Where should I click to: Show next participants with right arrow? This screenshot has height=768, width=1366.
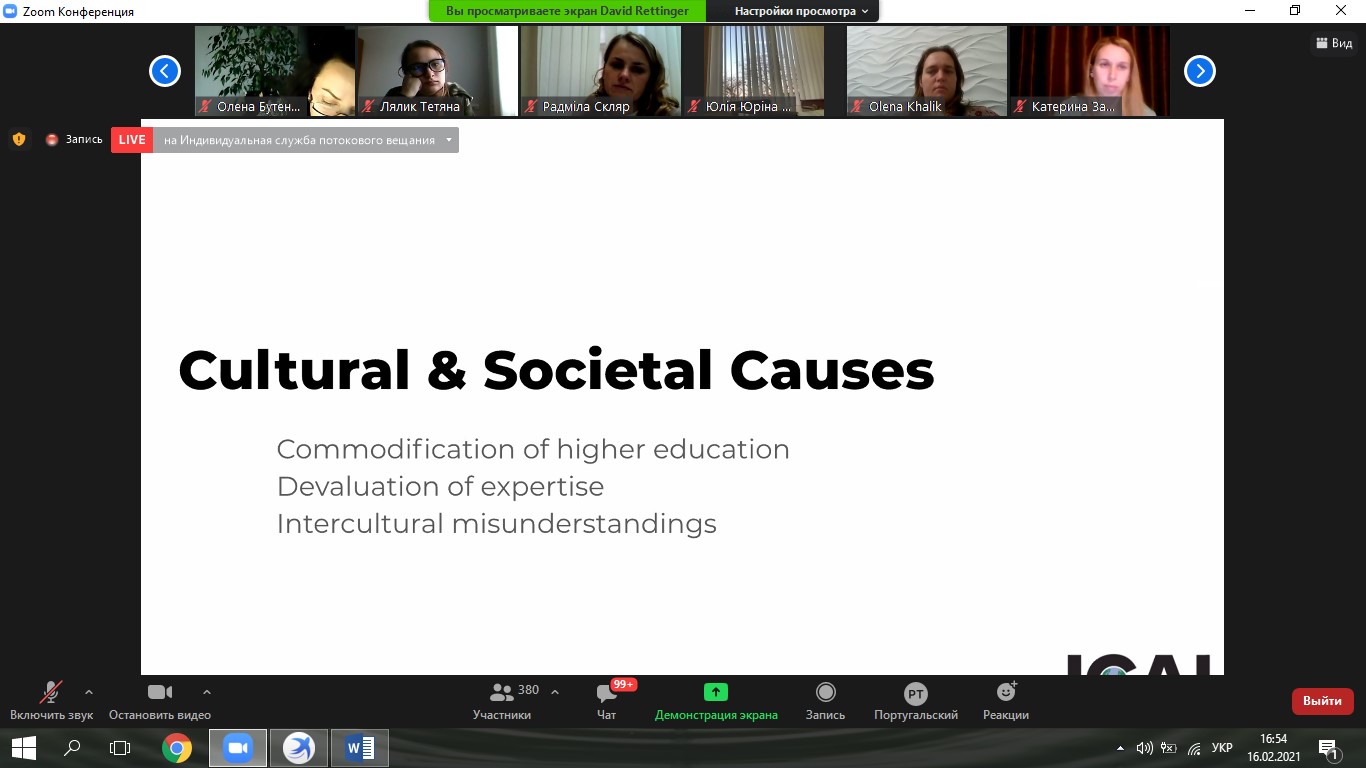point(1200,71)
